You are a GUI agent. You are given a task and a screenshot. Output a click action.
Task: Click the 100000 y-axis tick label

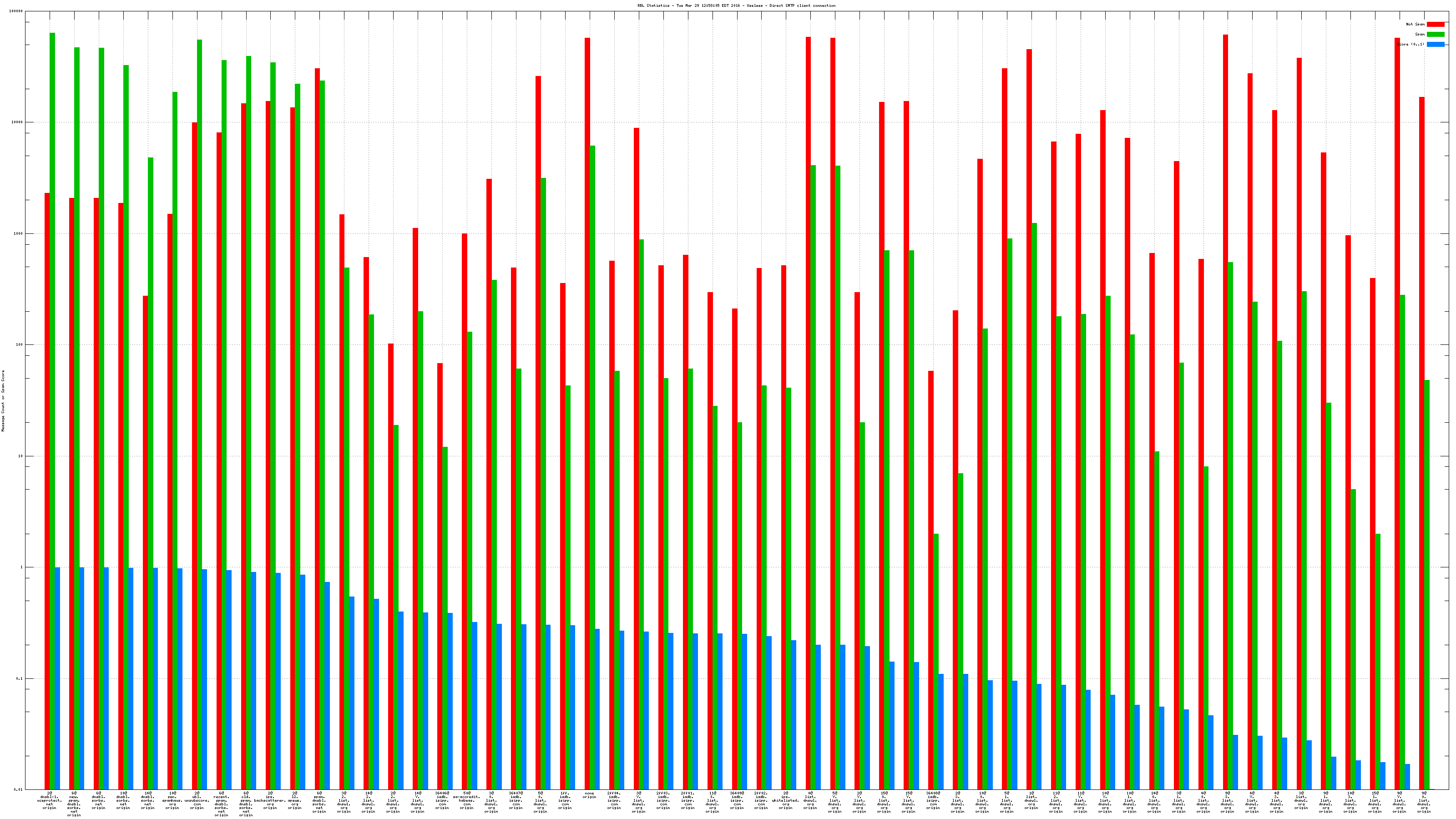coord(16,11)
